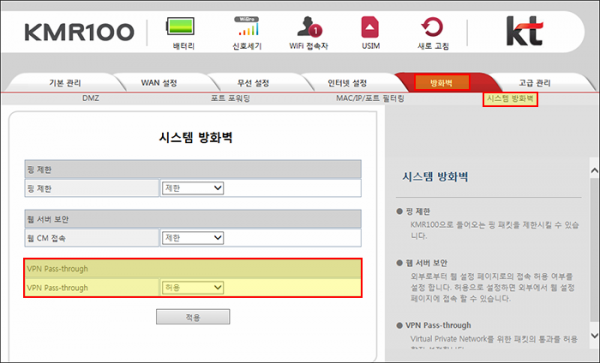View WiFi 접속자 connected users icon

[x=309, y=26]
